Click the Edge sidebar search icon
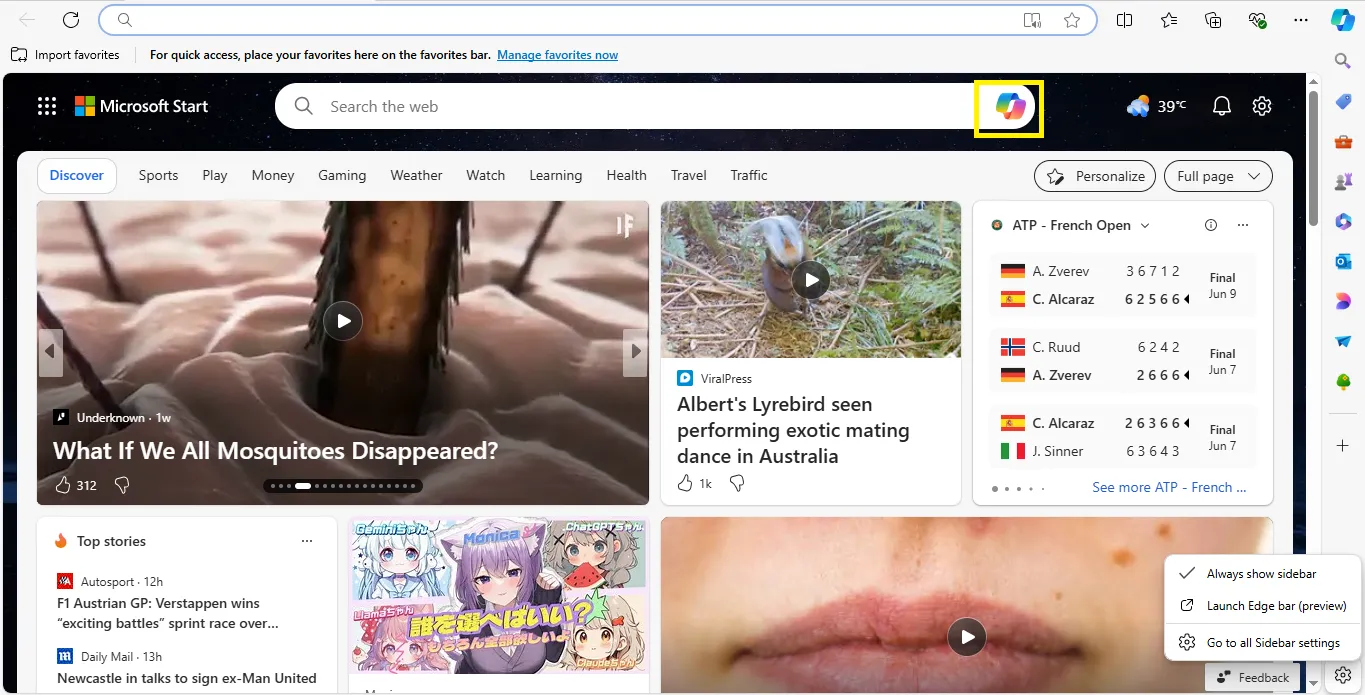This screenshot has width=1365, height=695. tap(1343, 61)
